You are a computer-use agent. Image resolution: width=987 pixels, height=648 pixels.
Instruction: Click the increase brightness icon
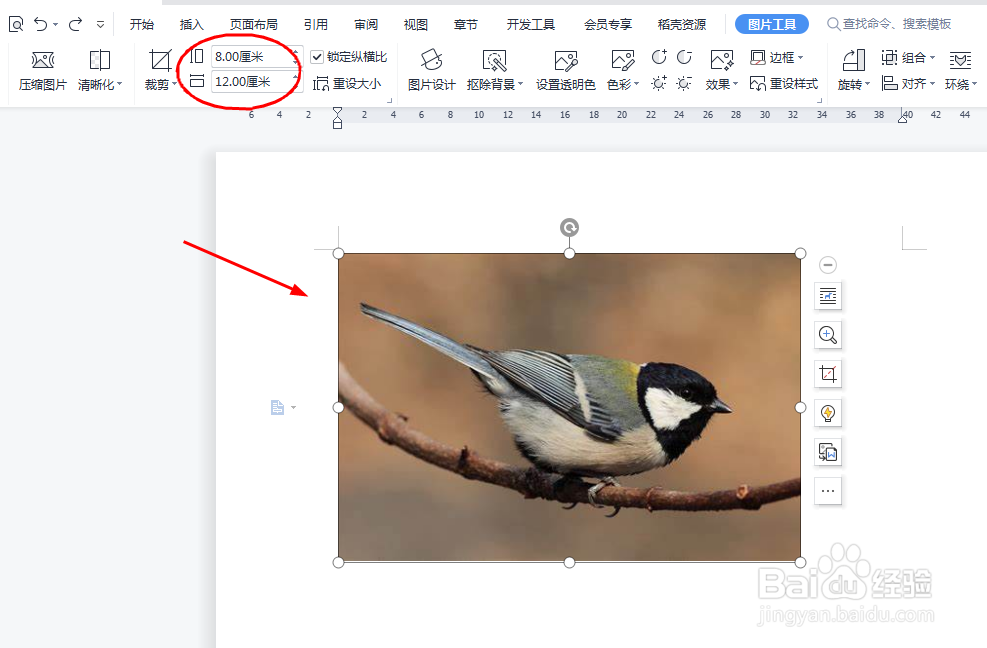(x=658, y=83)
